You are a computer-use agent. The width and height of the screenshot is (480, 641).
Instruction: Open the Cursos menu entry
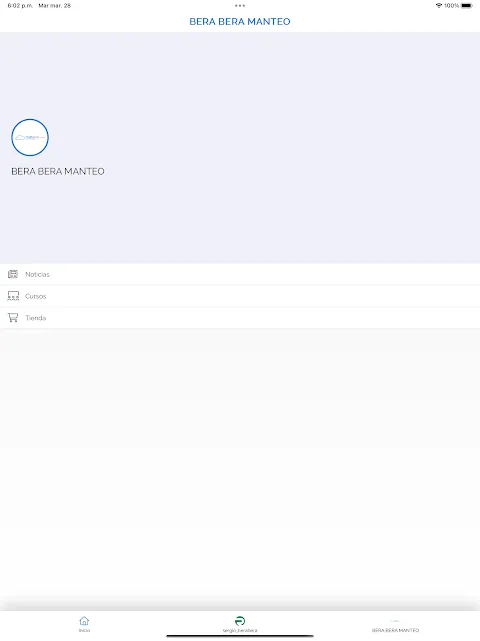click(240, 296)
